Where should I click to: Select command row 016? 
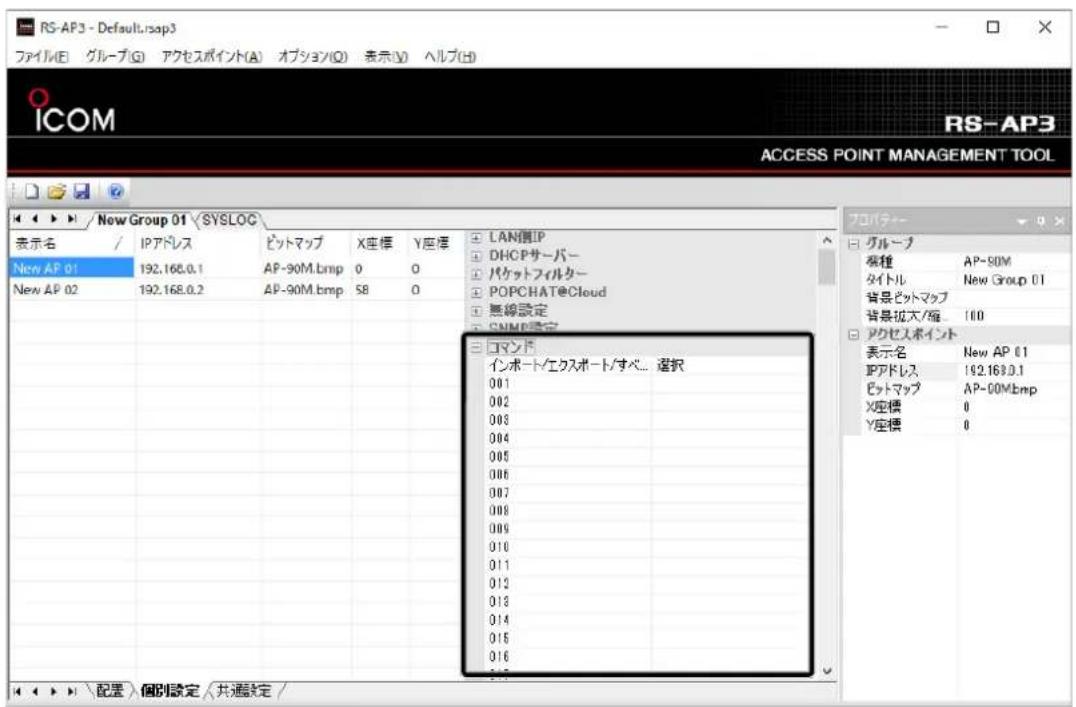(646, 656)
